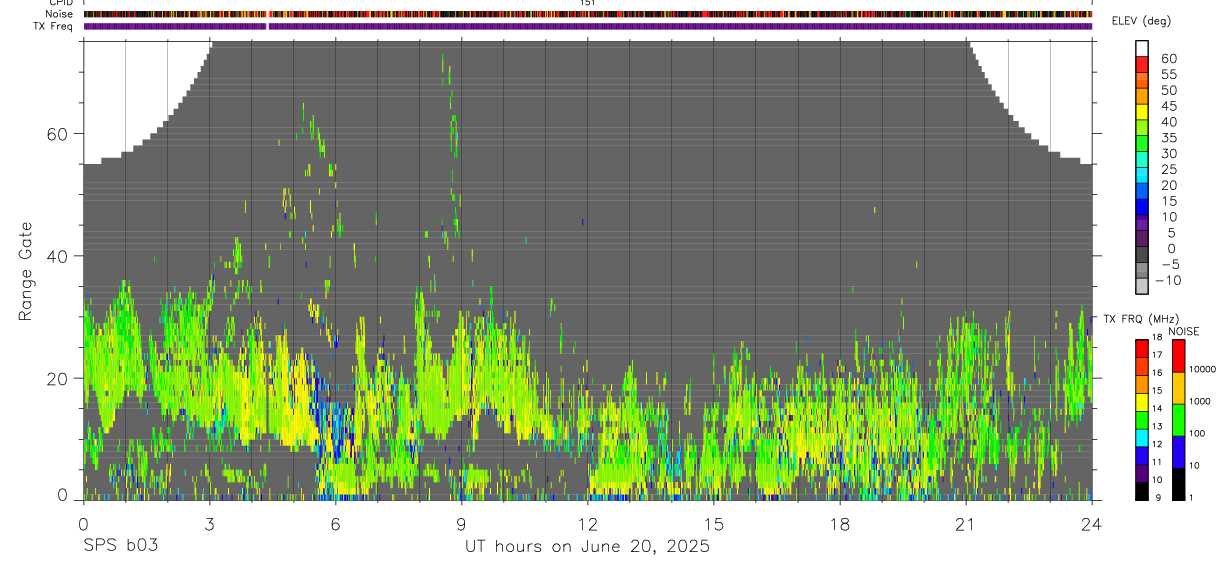The image size is (1228, 567).
Task: Click the green swatch in NOISE colorbar
Action: (x=1179, y=420)
